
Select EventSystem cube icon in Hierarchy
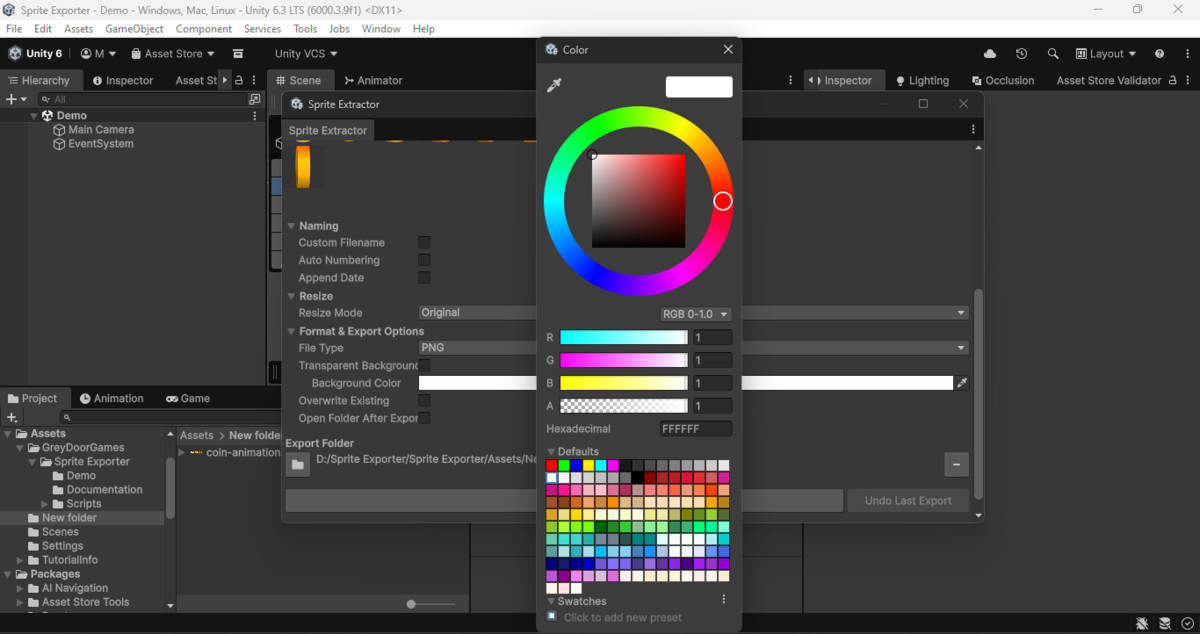pos(59,144)
